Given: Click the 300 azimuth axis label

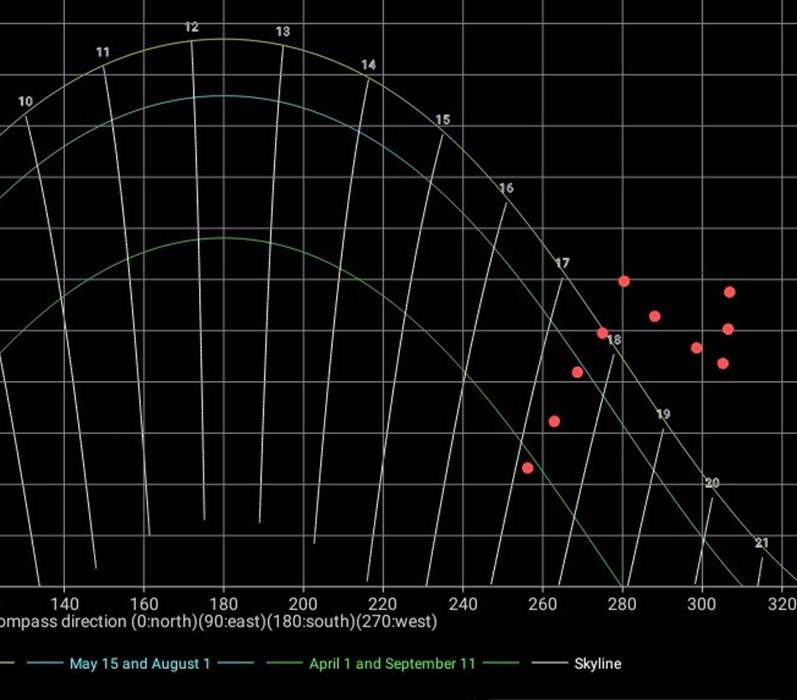Looking at the screenshot, I should click(x=702, y=603).
